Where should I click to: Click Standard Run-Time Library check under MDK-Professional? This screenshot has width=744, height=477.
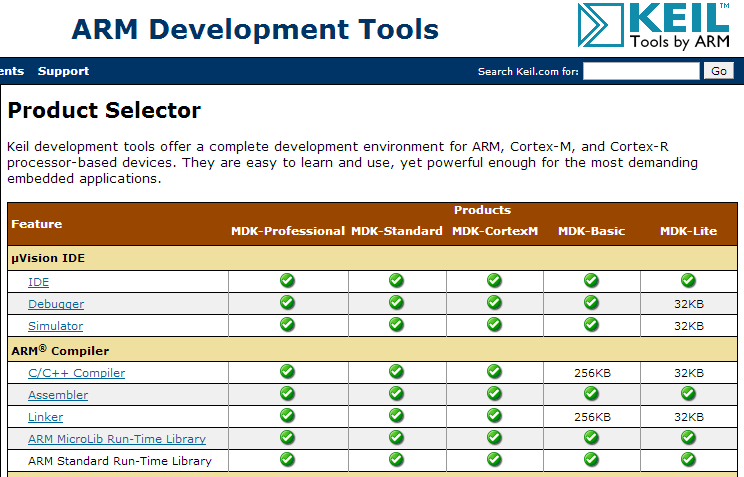click(x=287, y=459)
